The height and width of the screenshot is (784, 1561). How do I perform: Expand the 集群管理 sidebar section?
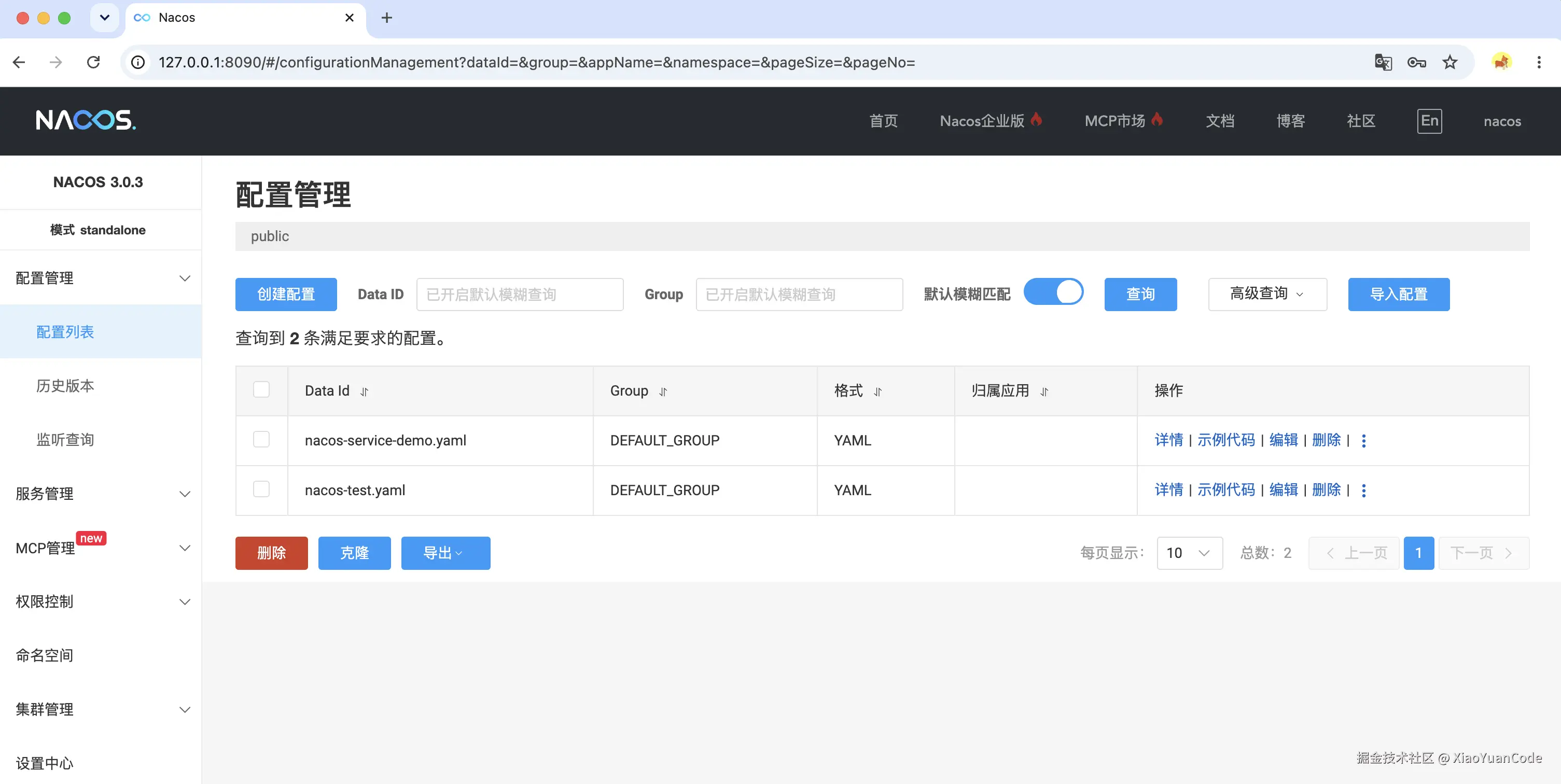click(101, 709)
